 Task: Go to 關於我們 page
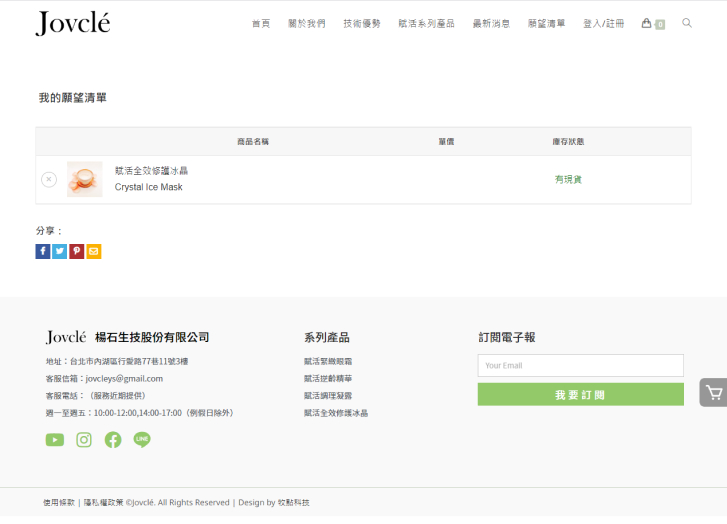point(306,24)
